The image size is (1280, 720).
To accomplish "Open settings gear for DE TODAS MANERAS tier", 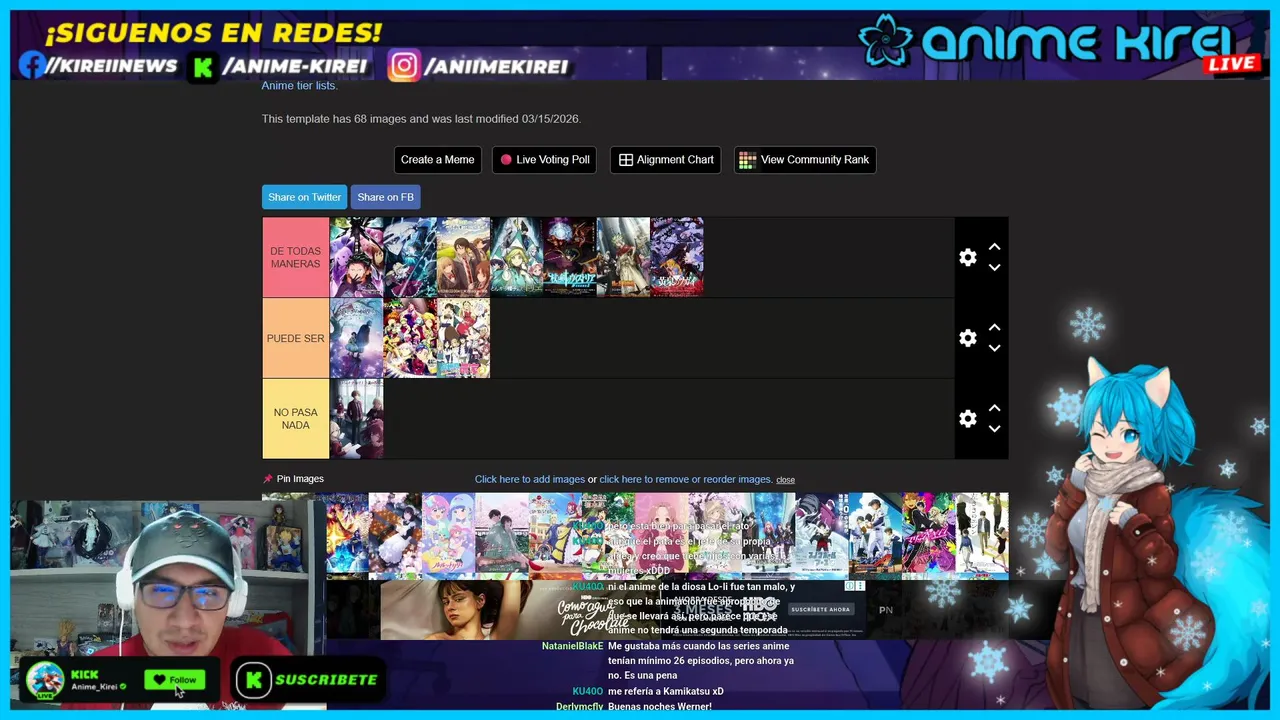I will (x=967, y=257).
